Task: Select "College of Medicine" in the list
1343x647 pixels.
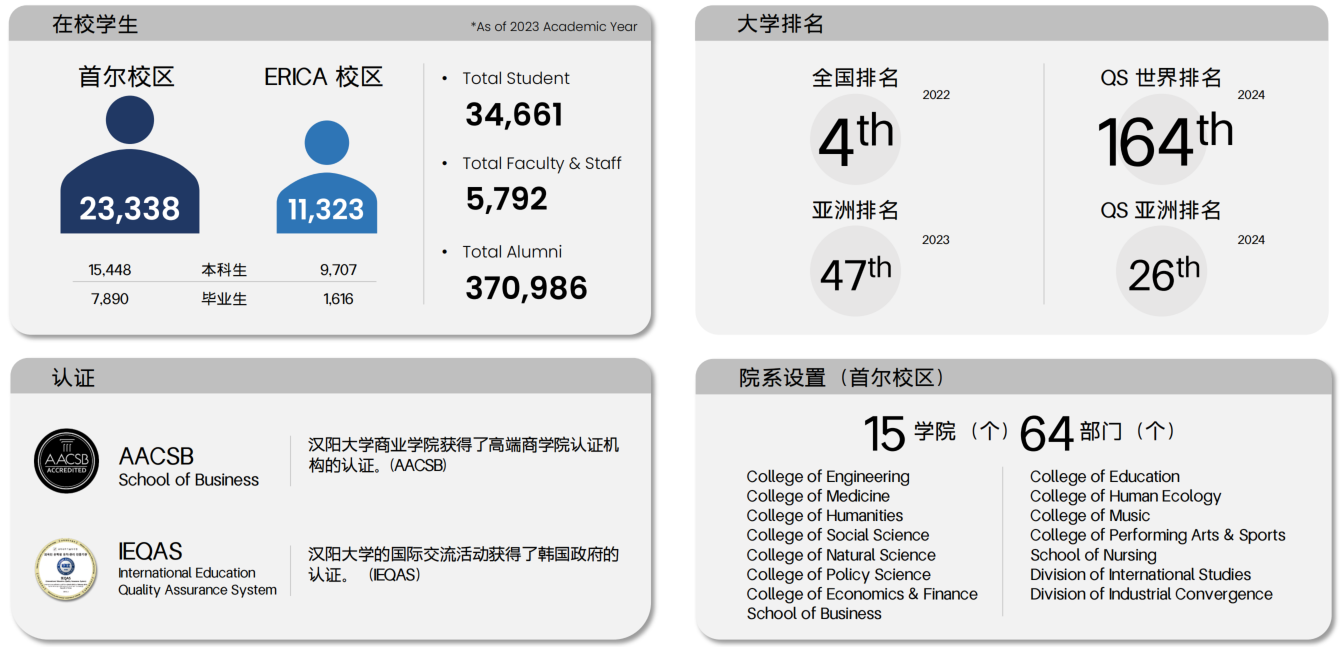Action: [818, 496]
